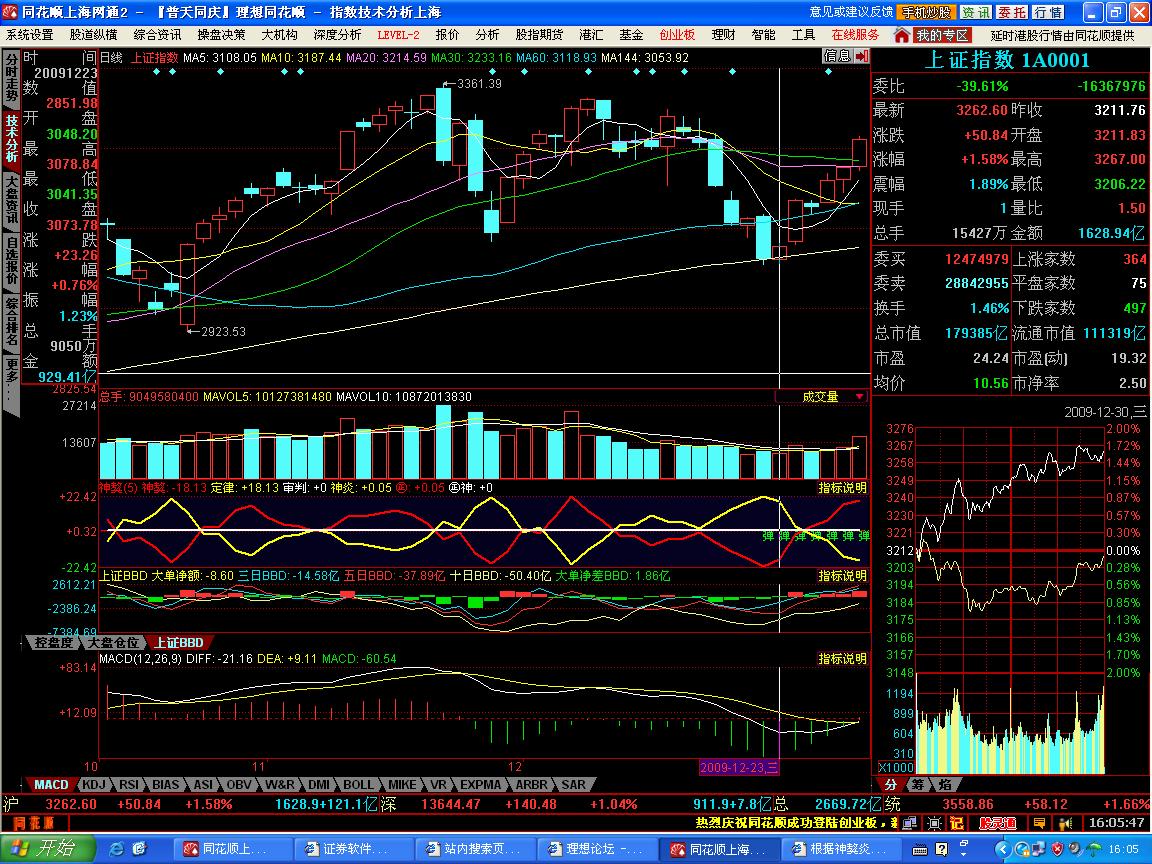The height and width of the screenshot is (864, 1152).
Task: Click the help question mark icon in taskbar
Action: click(x=941, y=850)
